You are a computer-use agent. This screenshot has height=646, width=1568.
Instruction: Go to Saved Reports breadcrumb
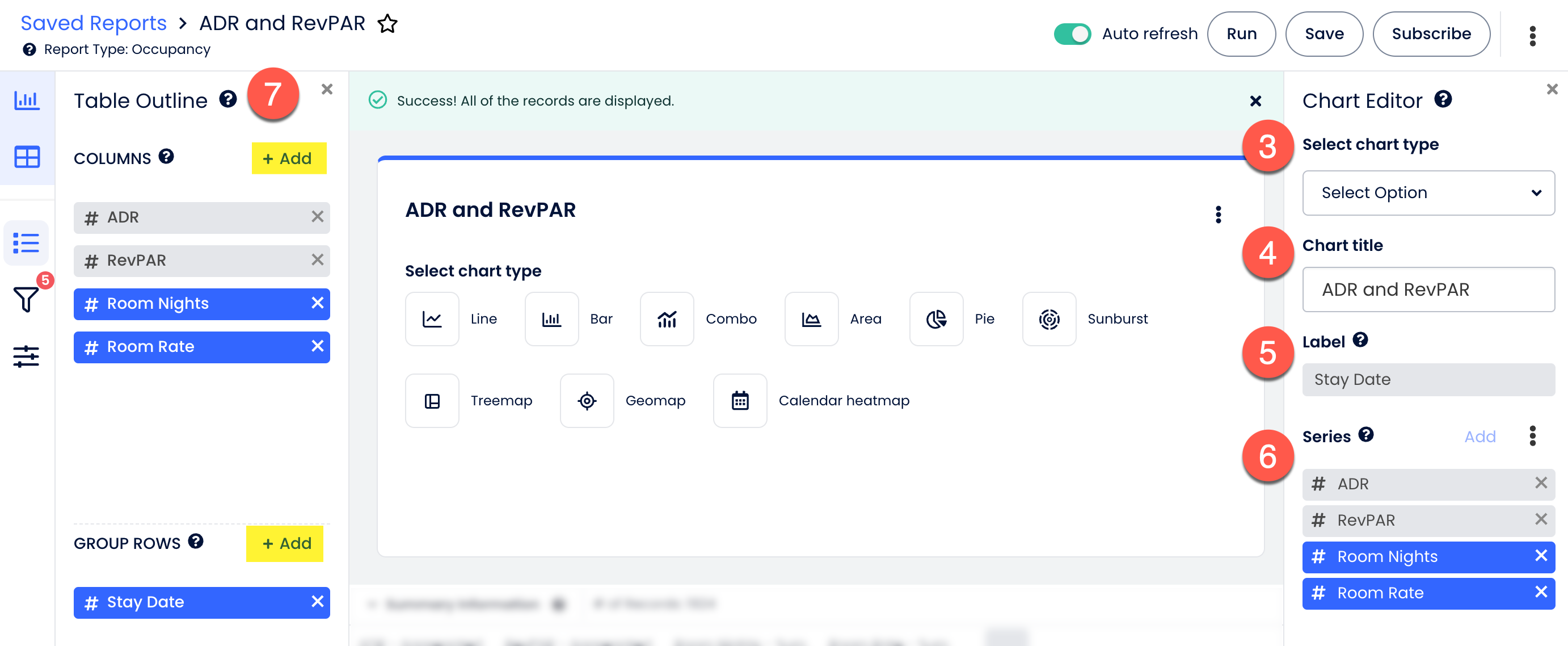point(94,23)
